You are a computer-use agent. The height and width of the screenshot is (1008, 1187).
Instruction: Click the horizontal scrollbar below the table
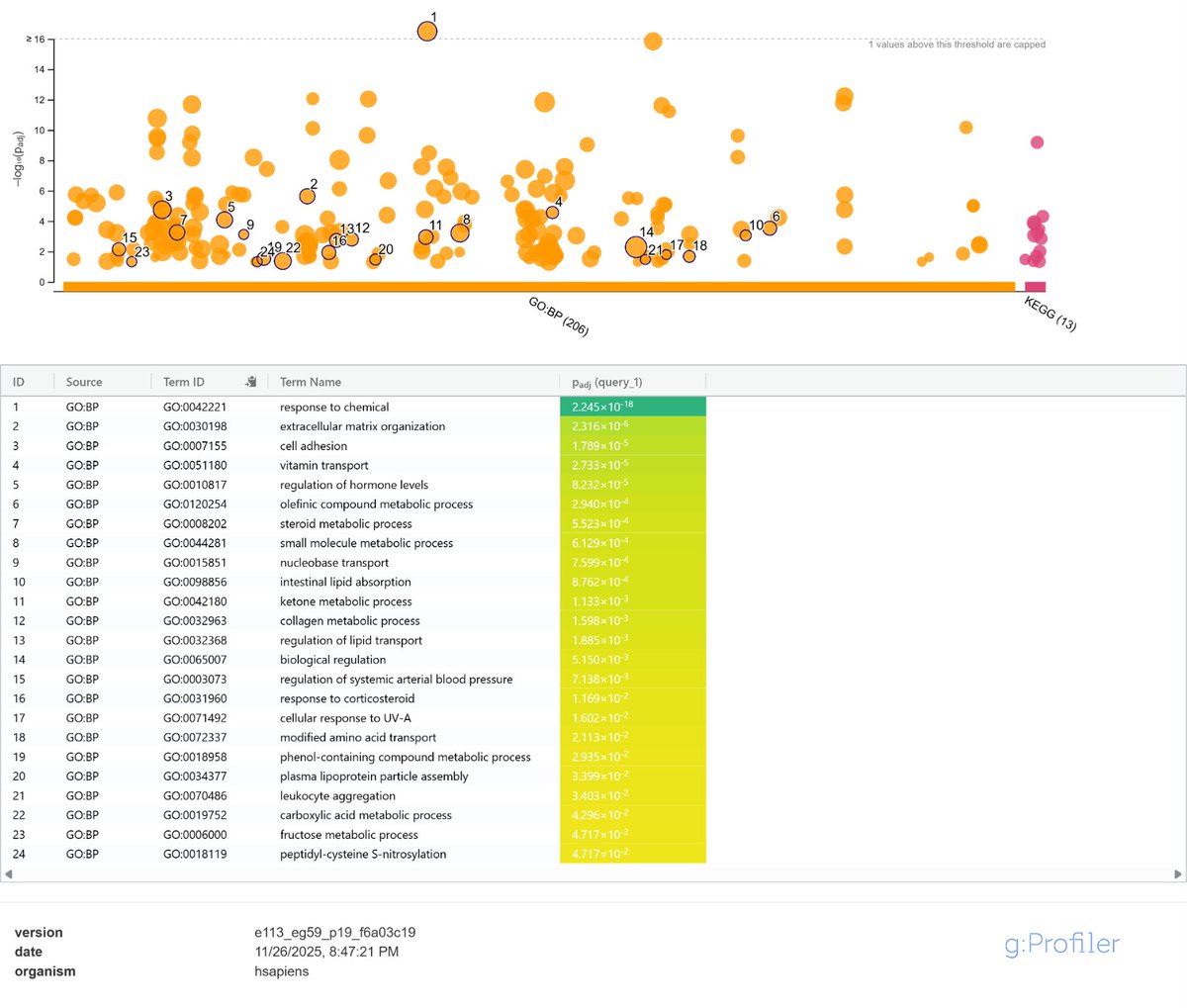pyautogui.click(x=593, y=874)
